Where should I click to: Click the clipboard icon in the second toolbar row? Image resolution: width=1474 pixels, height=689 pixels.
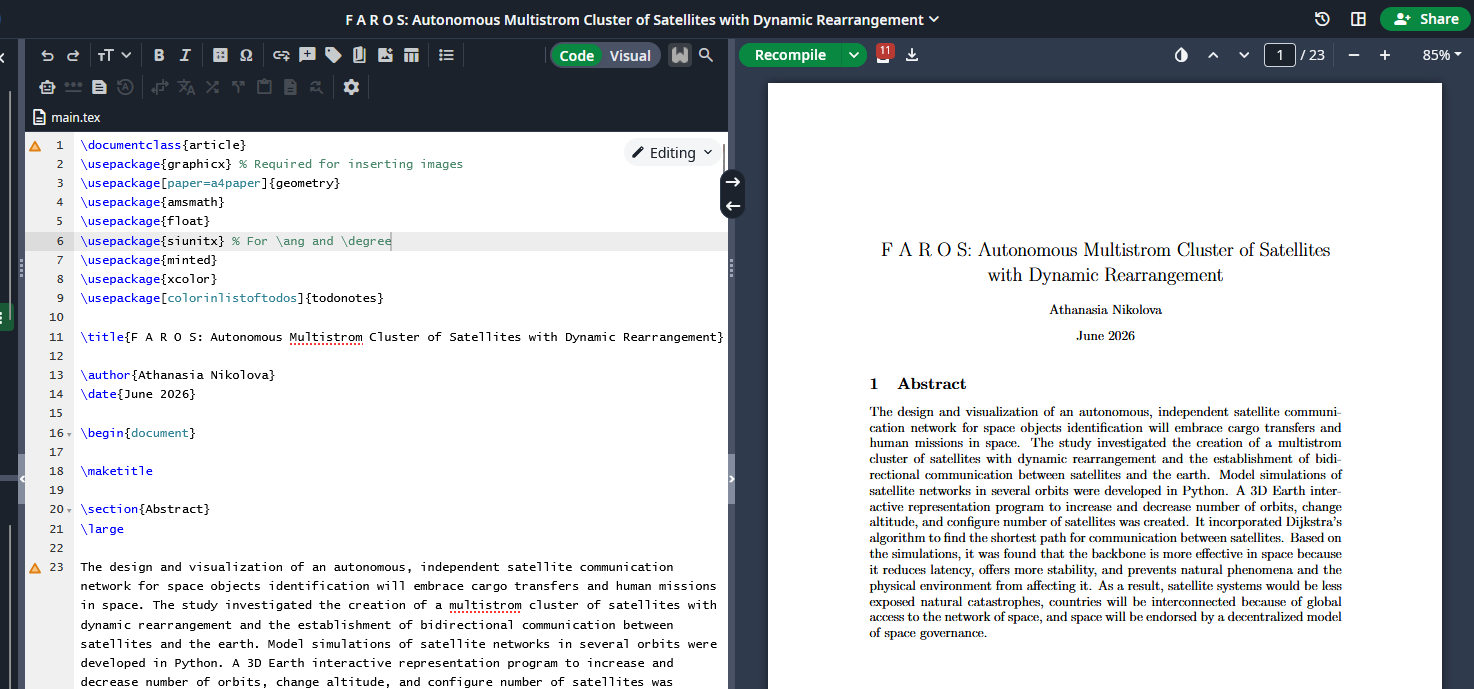[x=264, y=87]
